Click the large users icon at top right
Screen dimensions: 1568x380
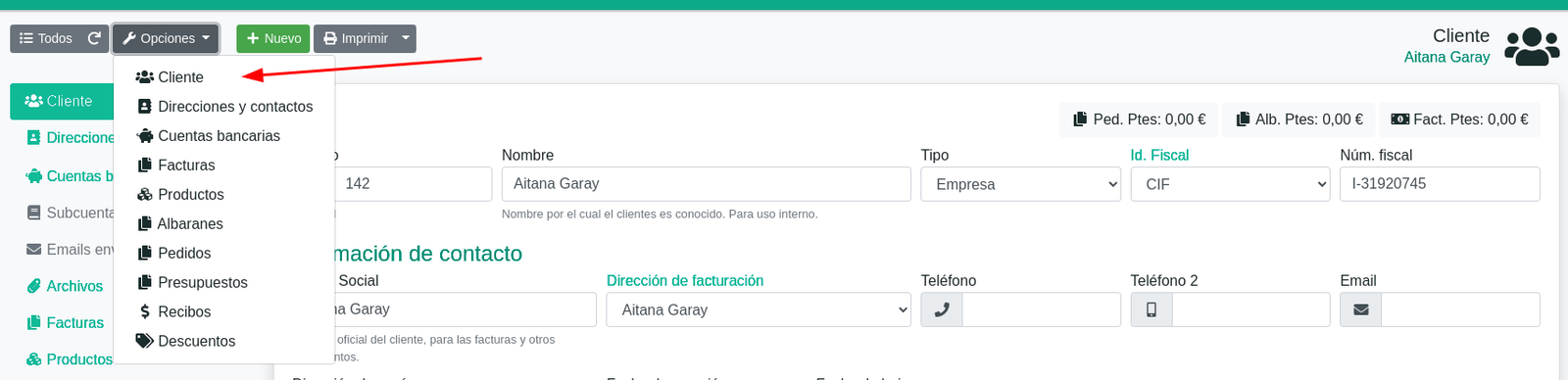click(1532, 46)
